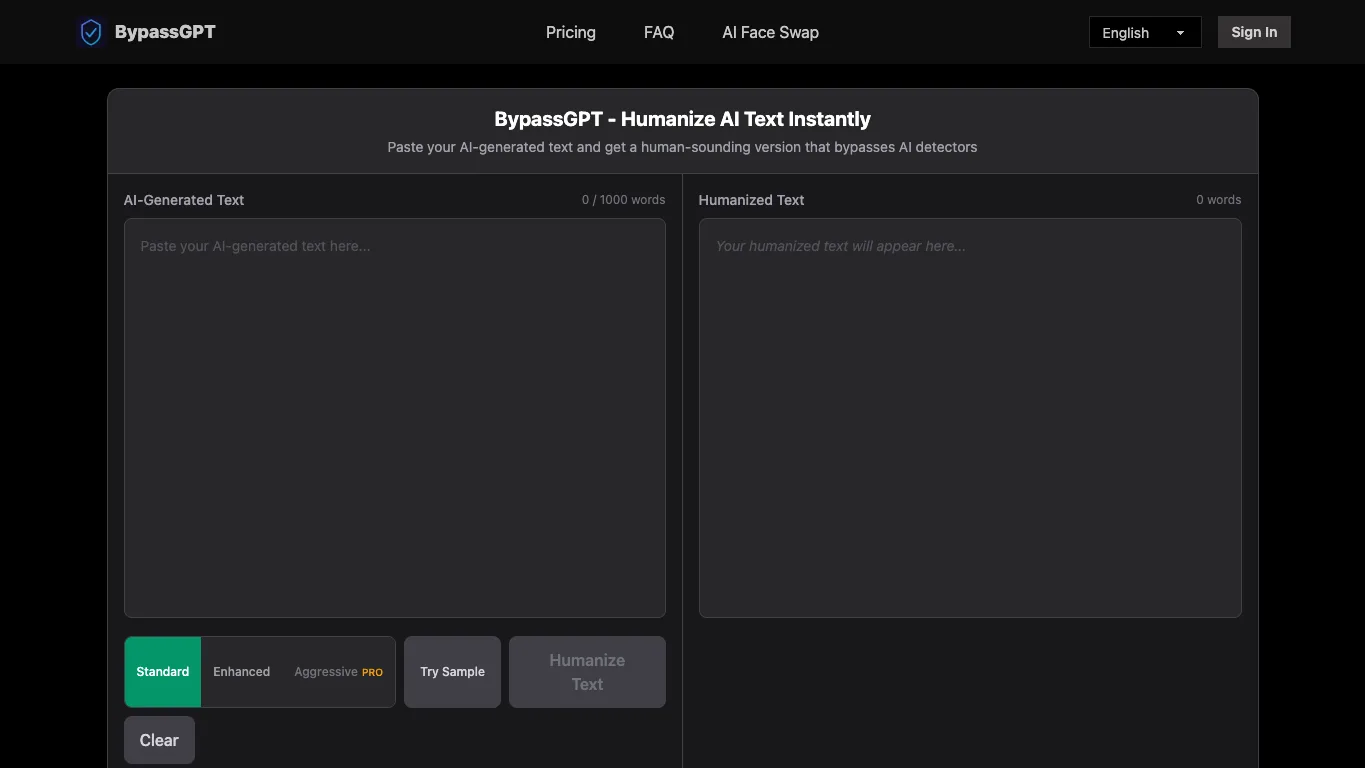Click the Try Sample button

pos(452,672)
